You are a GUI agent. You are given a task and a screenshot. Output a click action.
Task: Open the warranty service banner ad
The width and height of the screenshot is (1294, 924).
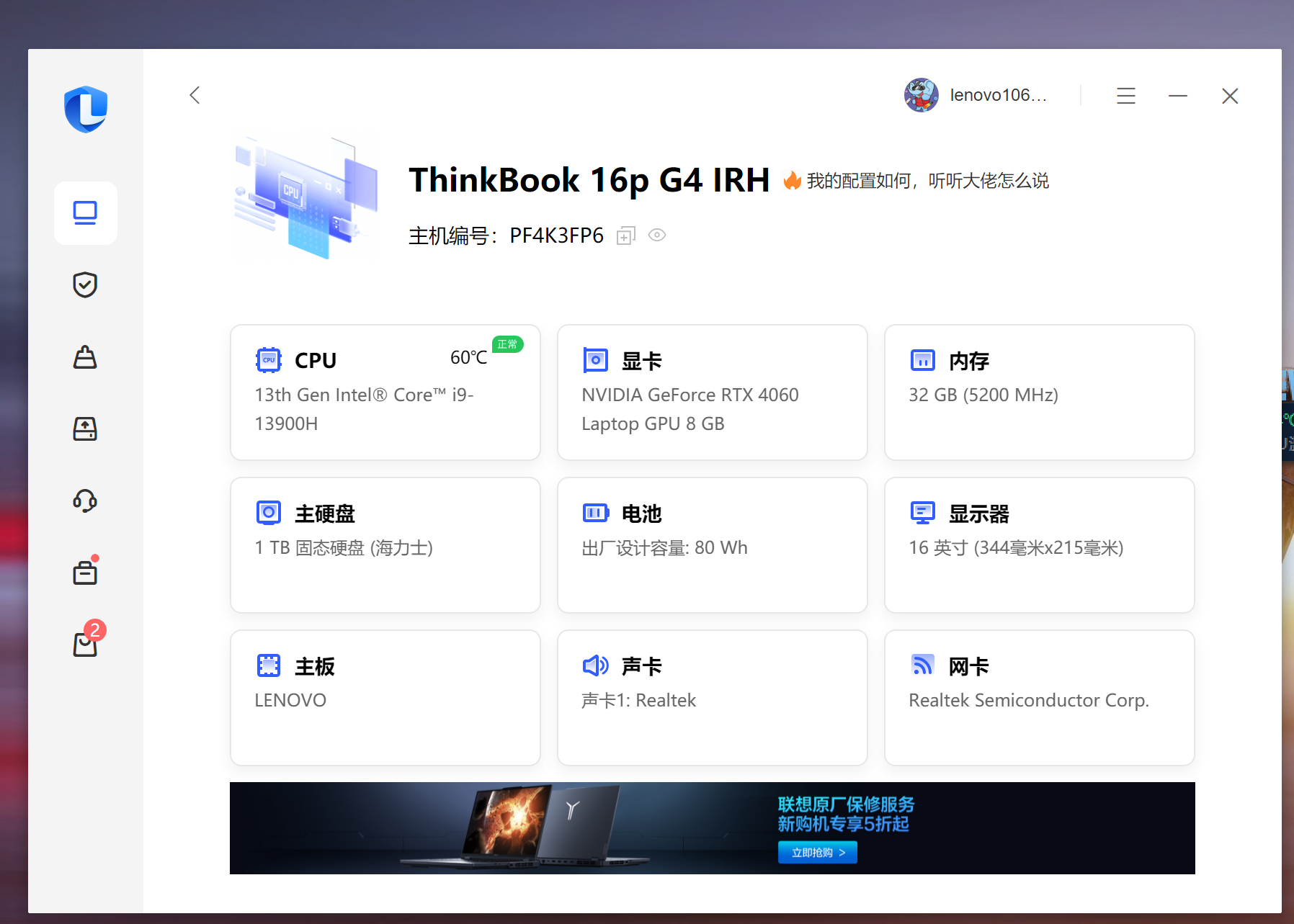712,828
